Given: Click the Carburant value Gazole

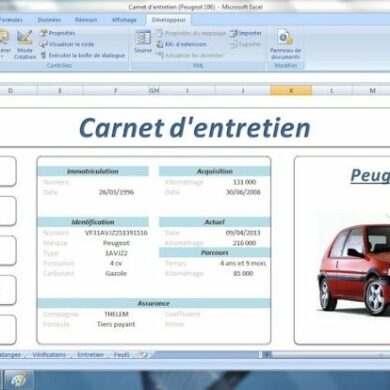Looking at the screenshot, I should tap(116, 273).
